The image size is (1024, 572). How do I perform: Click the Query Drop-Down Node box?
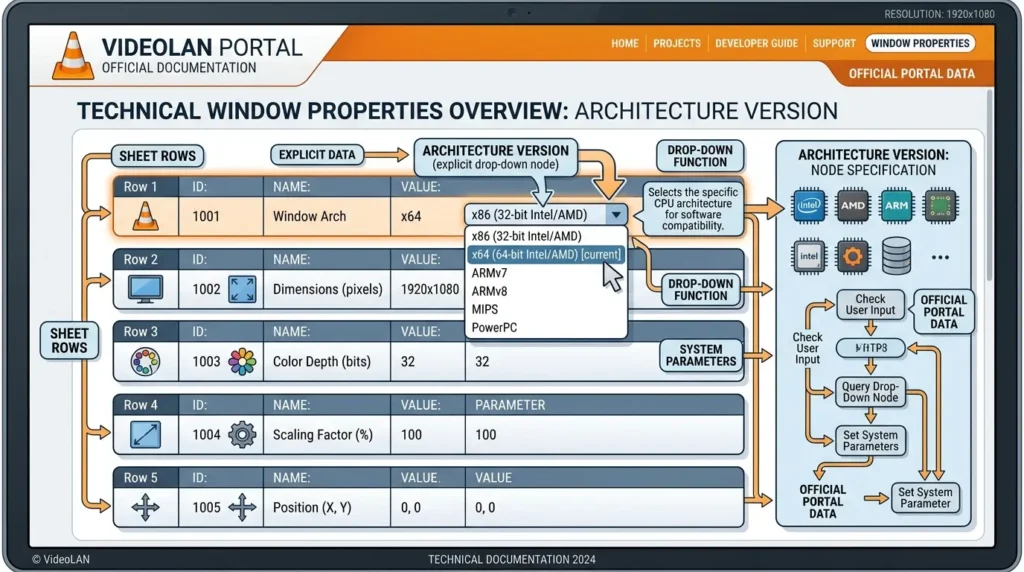click(x=871, y=392)
